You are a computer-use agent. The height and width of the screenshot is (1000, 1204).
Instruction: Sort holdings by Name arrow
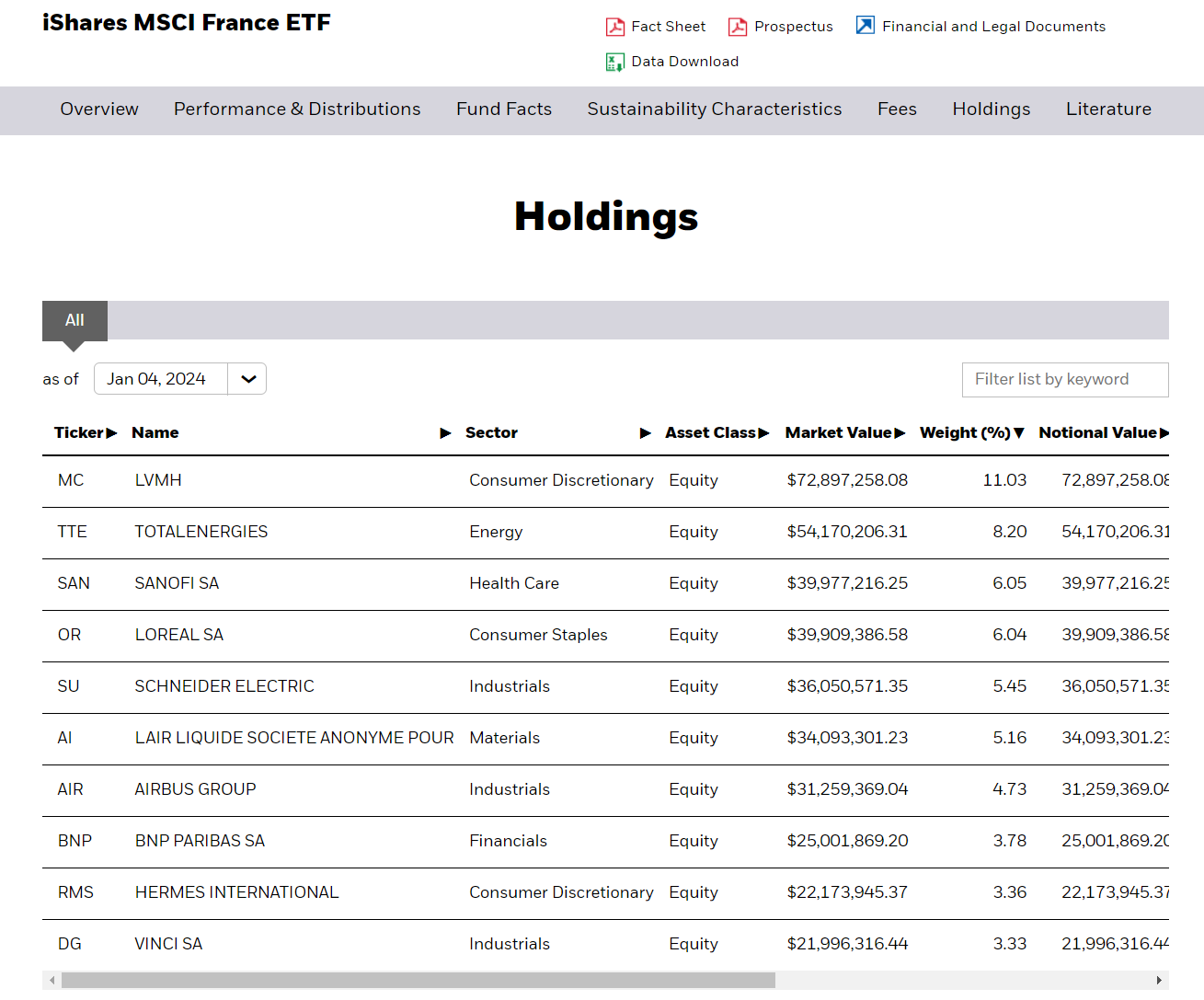[446, 433]
